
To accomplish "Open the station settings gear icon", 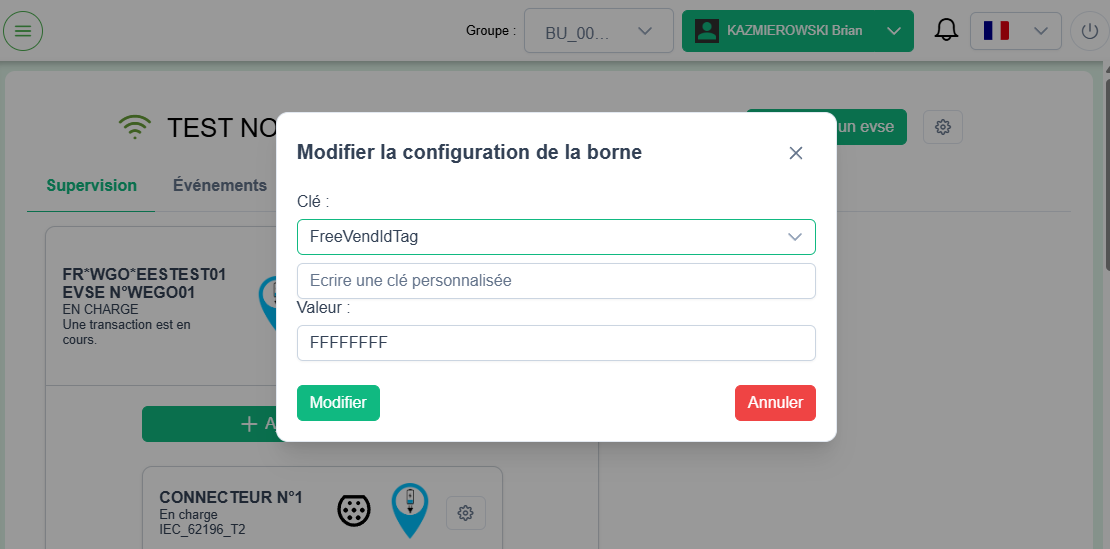I will 942,127.
